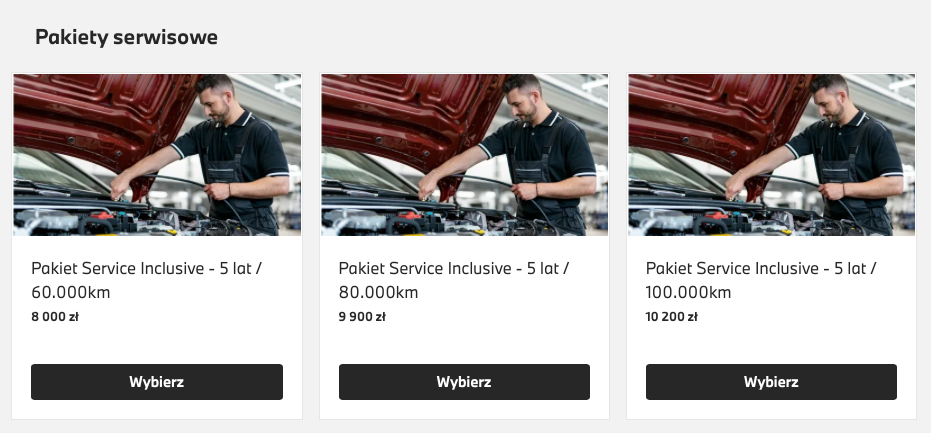Choose the 60.000km package with Wybierz

coord(157,382)
